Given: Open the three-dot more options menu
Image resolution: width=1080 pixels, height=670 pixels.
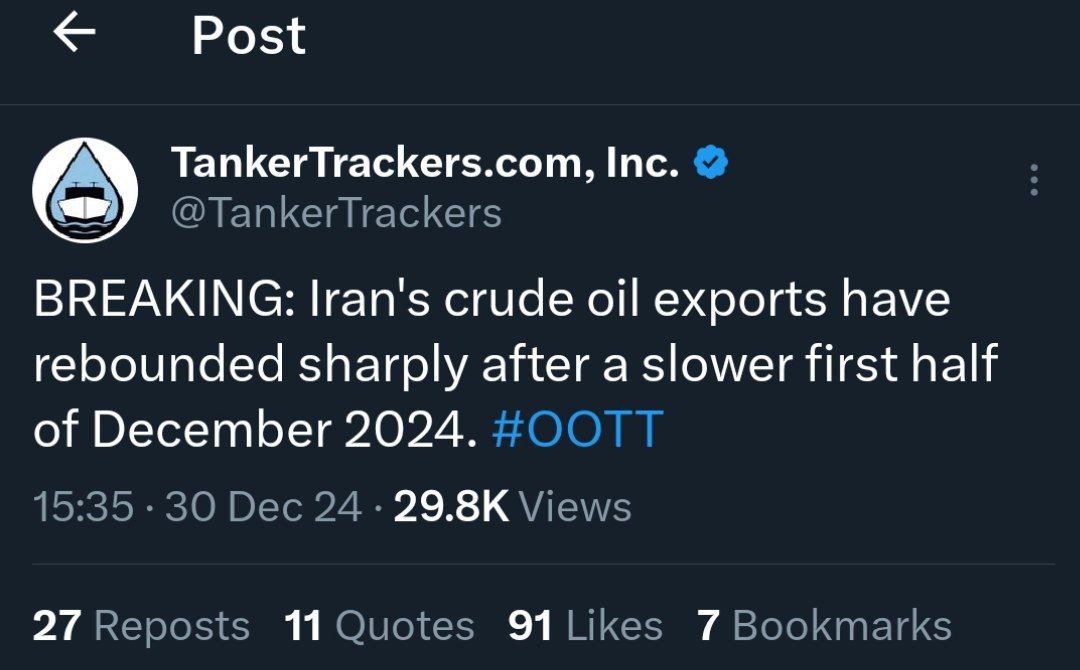Looking at the screenshot, I should click(x=1033, y=180).
